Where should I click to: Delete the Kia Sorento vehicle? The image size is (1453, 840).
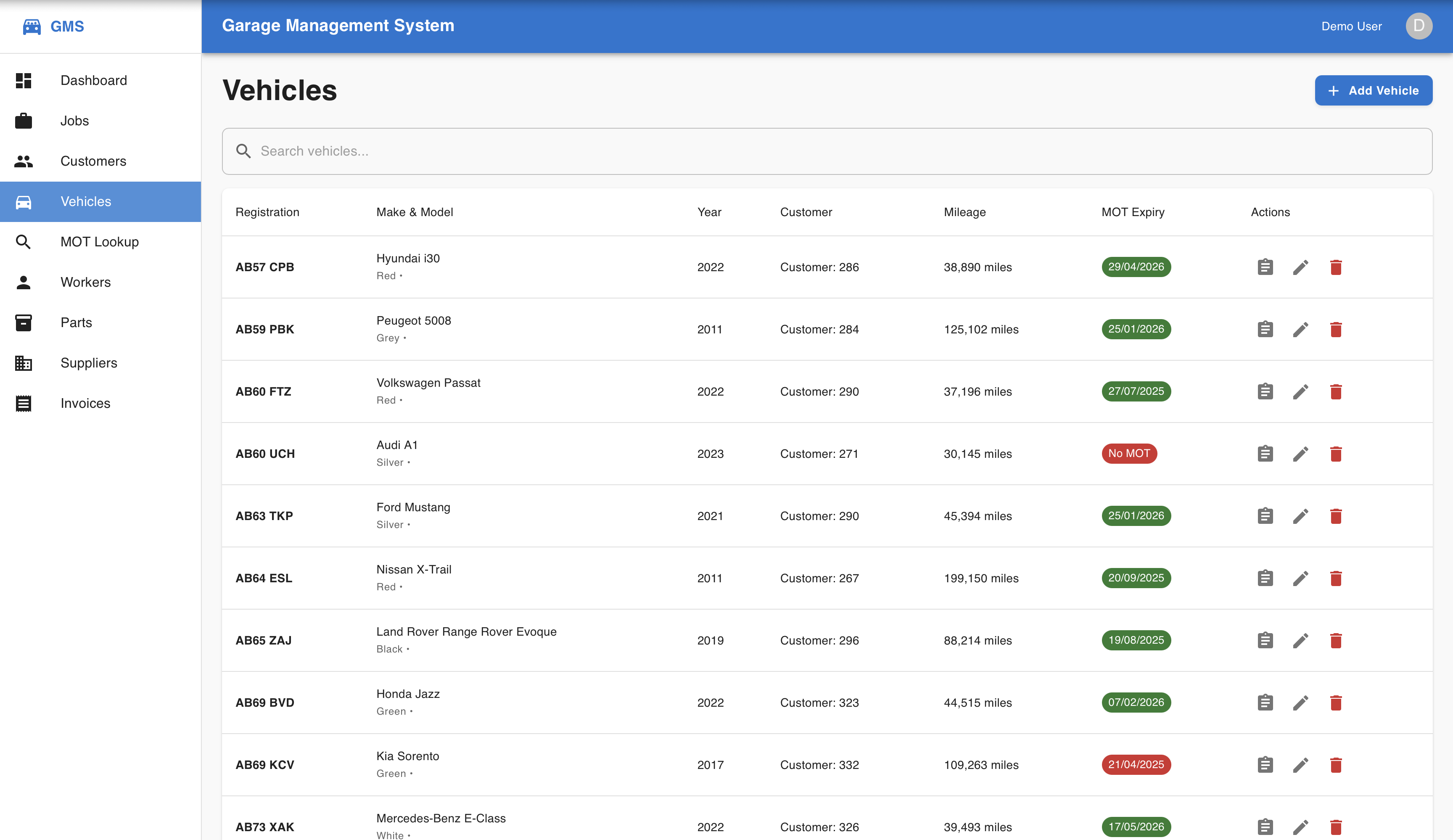point(1337,764)
